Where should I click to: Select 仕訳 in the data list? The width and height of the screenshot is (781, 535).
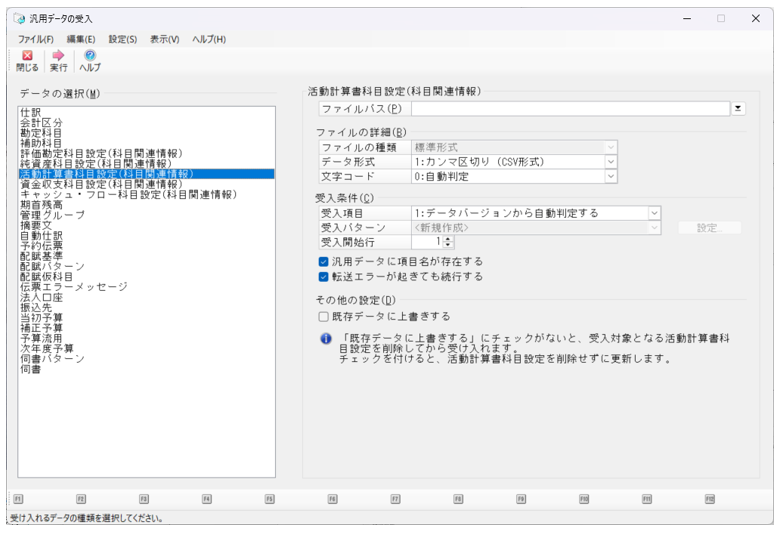pos(30,113)
